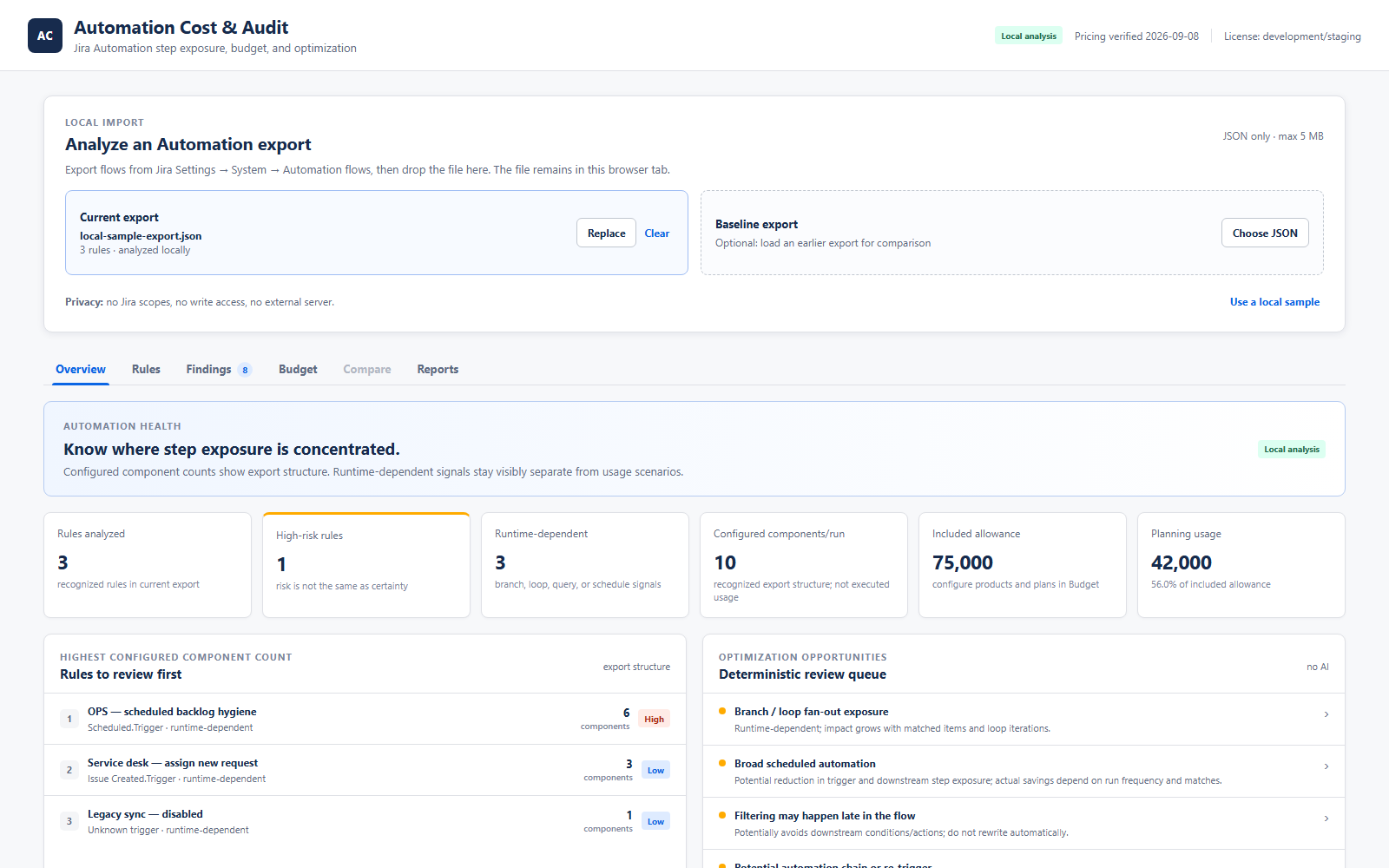Open the Findings tab
Viewport: 1389px width, 868px height.
pos(219,369)
